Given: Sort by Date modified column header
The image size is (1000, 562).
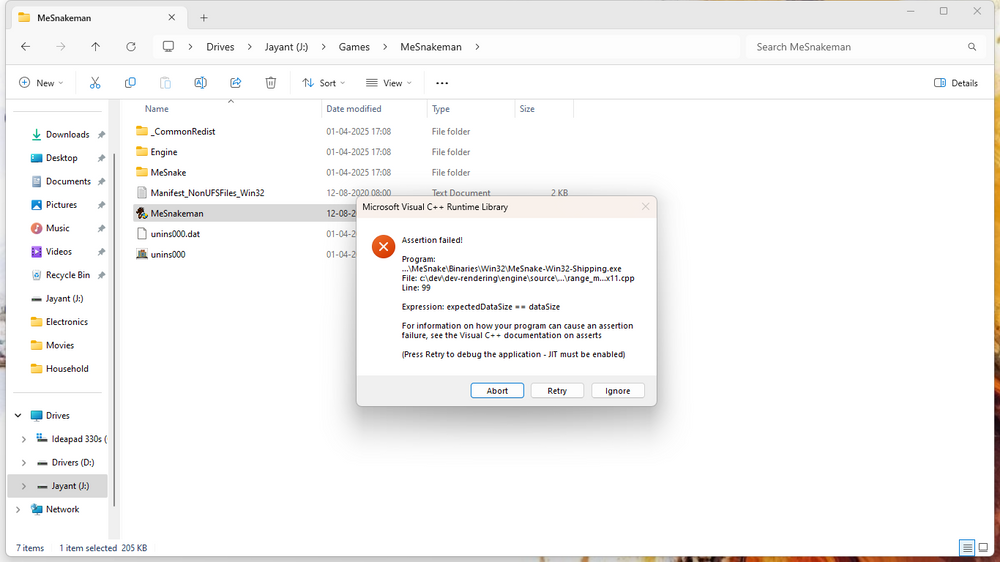Looking at the screenshot, I should click(354, 109).
